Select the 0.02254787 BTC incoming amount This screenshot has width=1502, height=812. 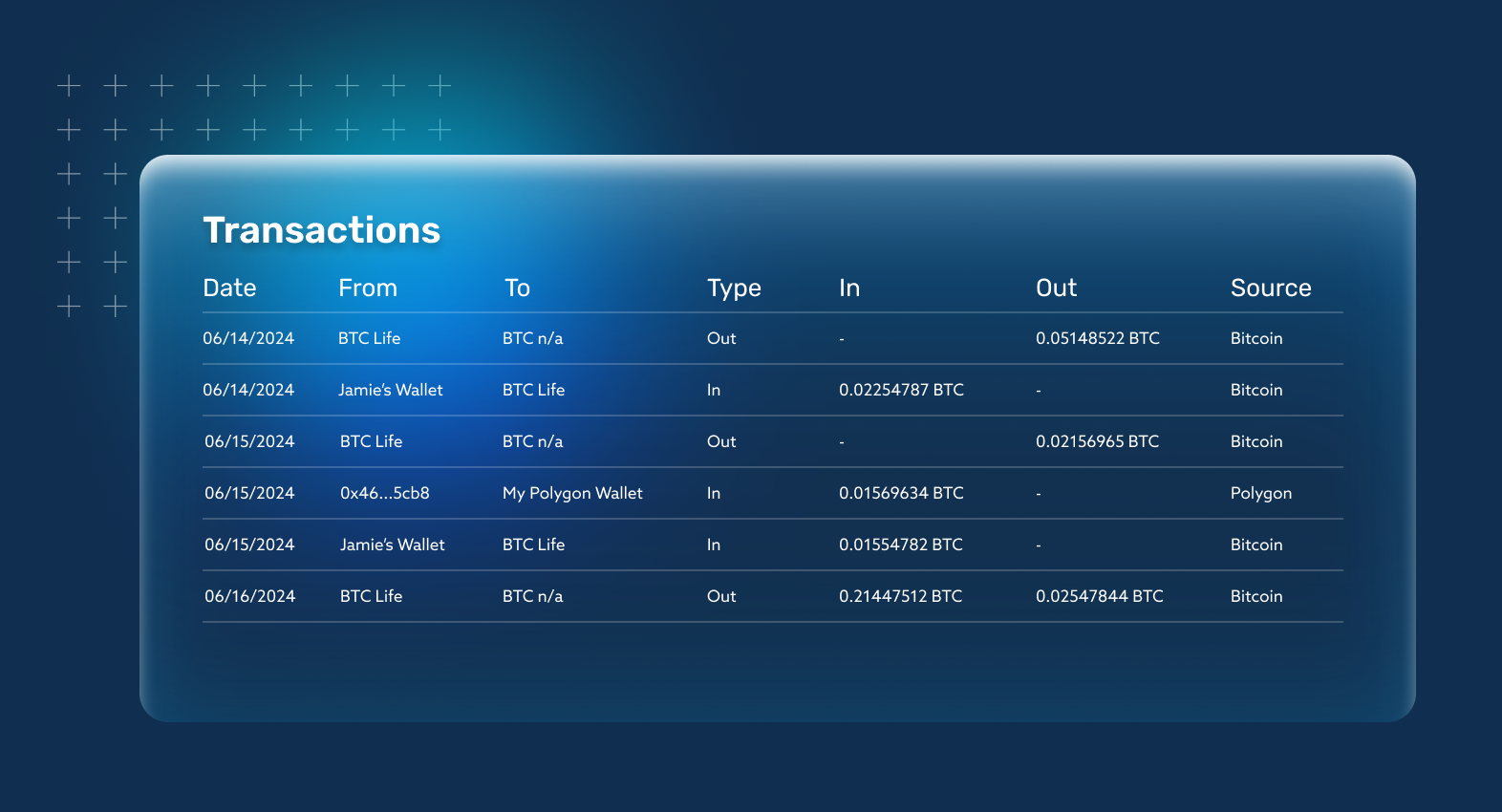901,390
